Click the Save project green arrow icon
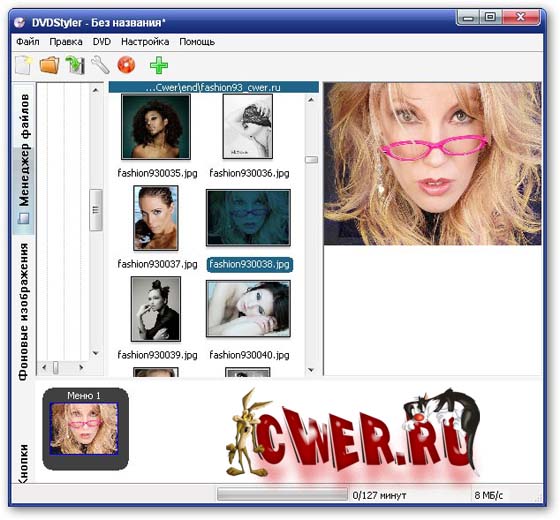Screen dimensions: 560x520 click(x=75, y=65)
